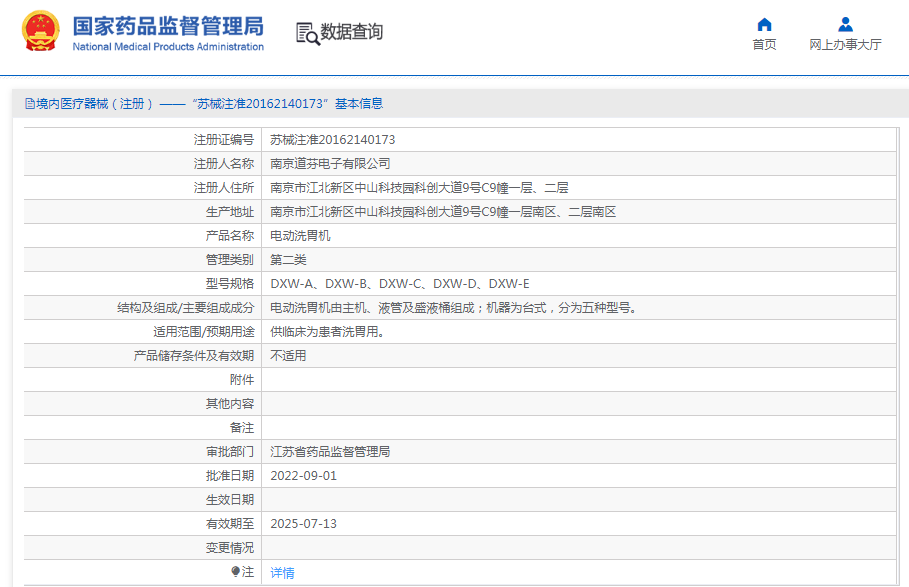Click the National Medical Products Administration English text
This screenshot has height=587, width=909.
point(168,47)
